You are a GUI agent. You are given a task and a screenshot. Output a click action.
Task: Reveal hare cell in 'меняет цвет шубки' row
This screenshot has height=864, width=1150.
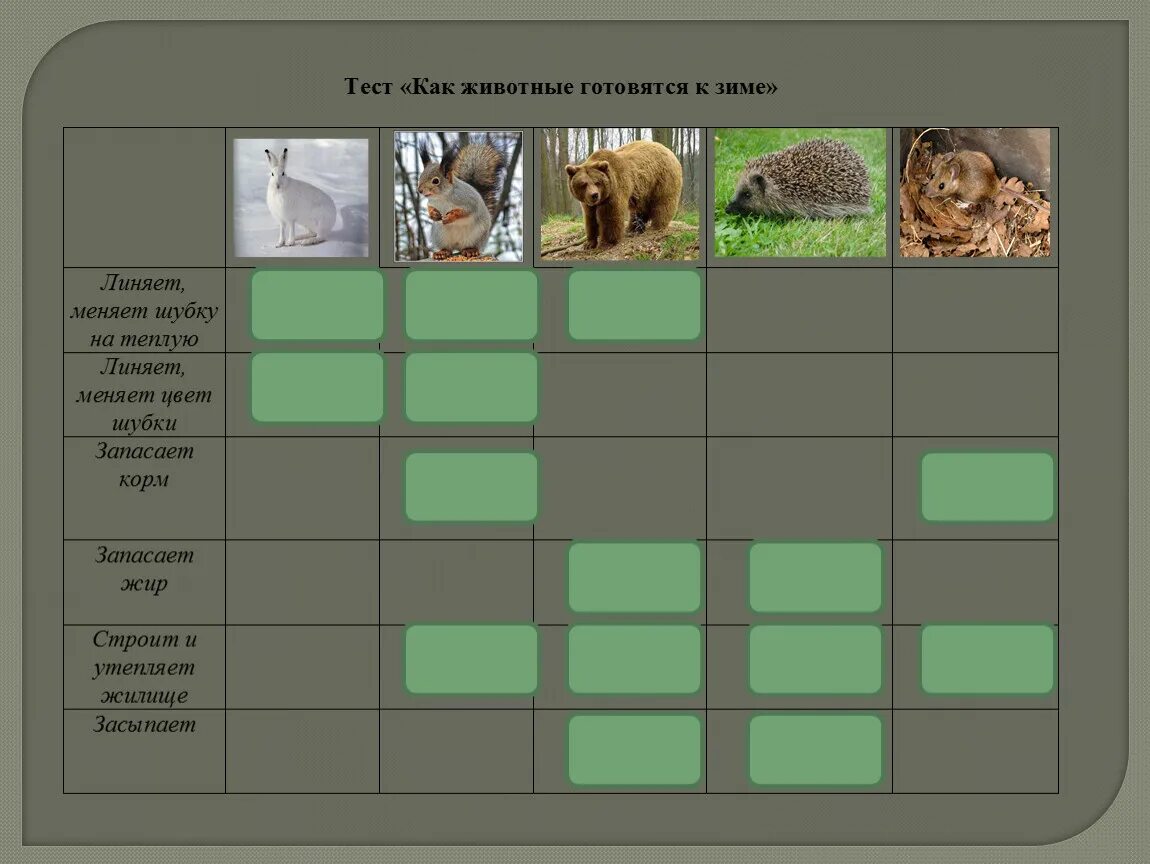tap(318, 387)
